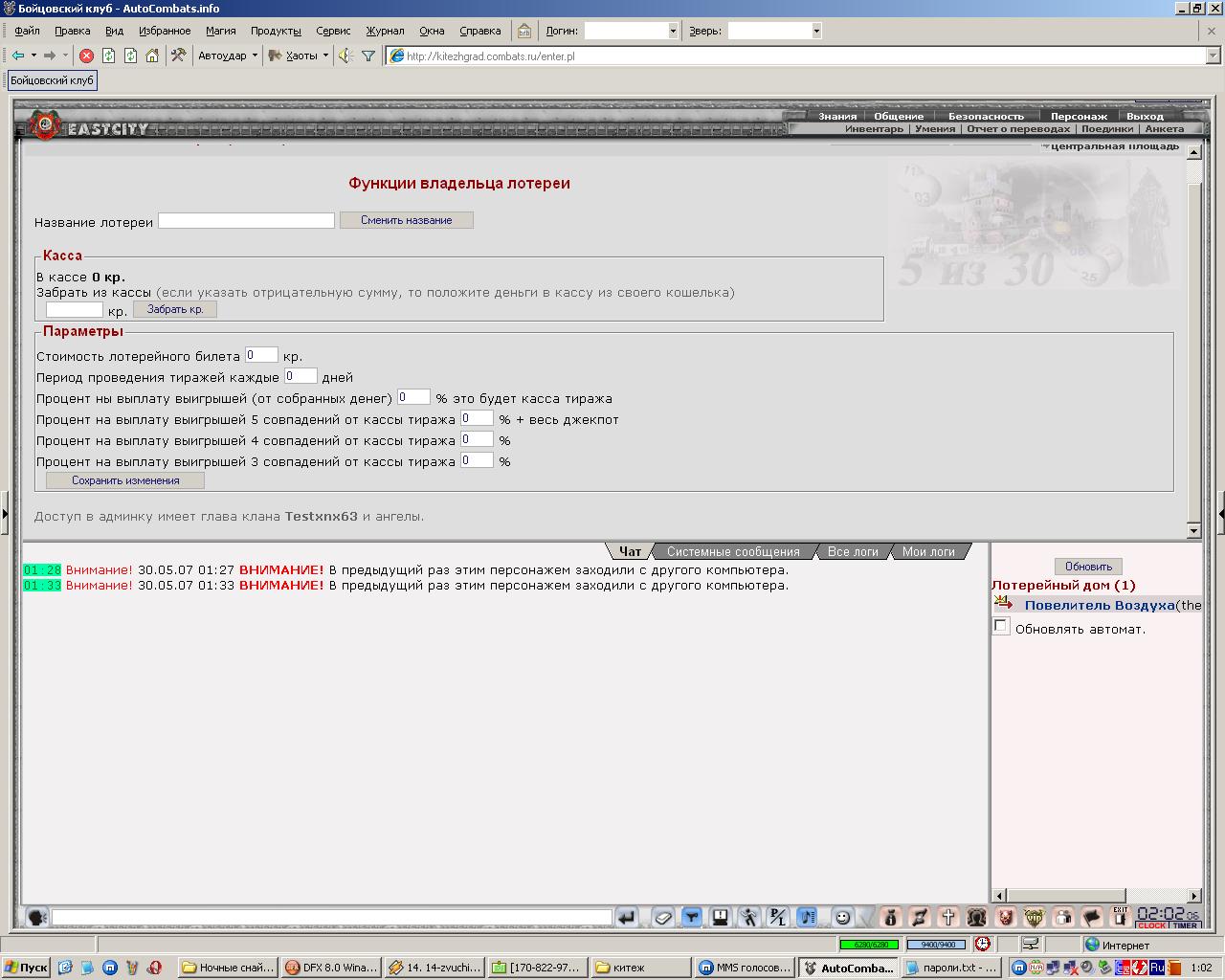Click the private message arrow icon beside Повелитель Воздуха
Image resolution: width=1225 pixels, height=980 pixels.
click(1003, 603)
